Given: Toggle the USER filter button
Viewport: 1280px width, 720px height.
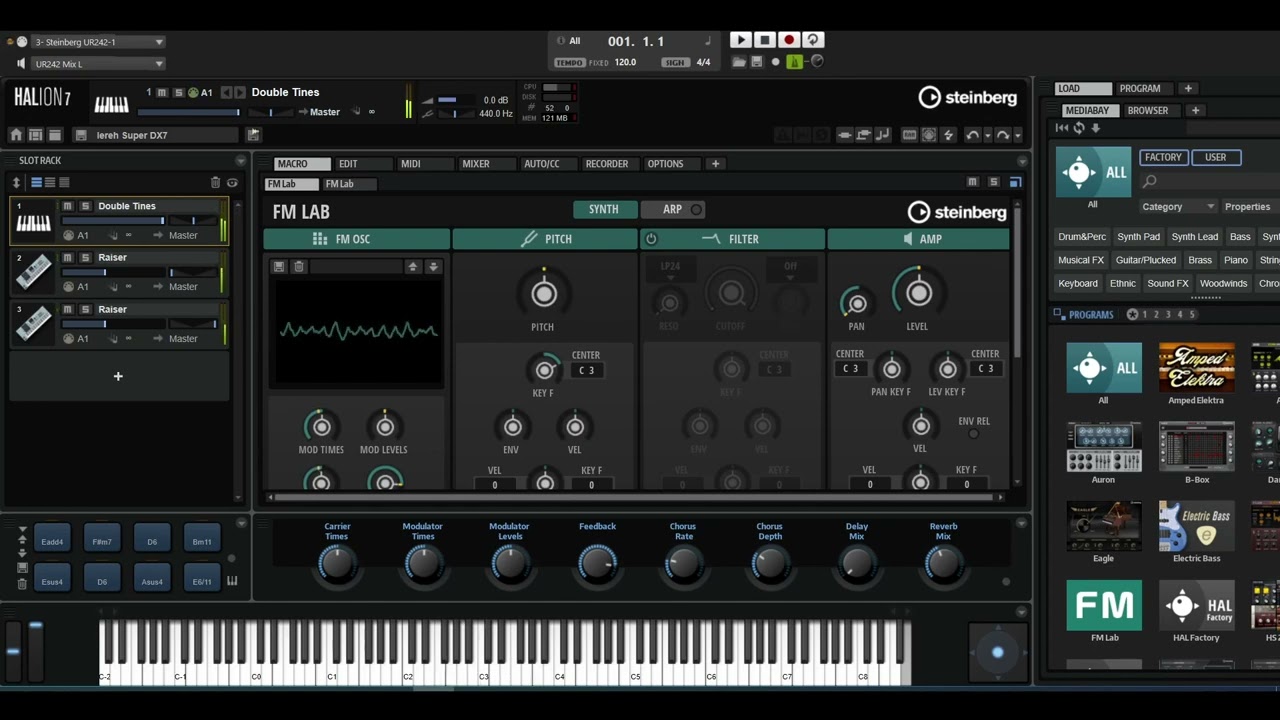Looking at the screenshot, I should [x=1215, y=157].
